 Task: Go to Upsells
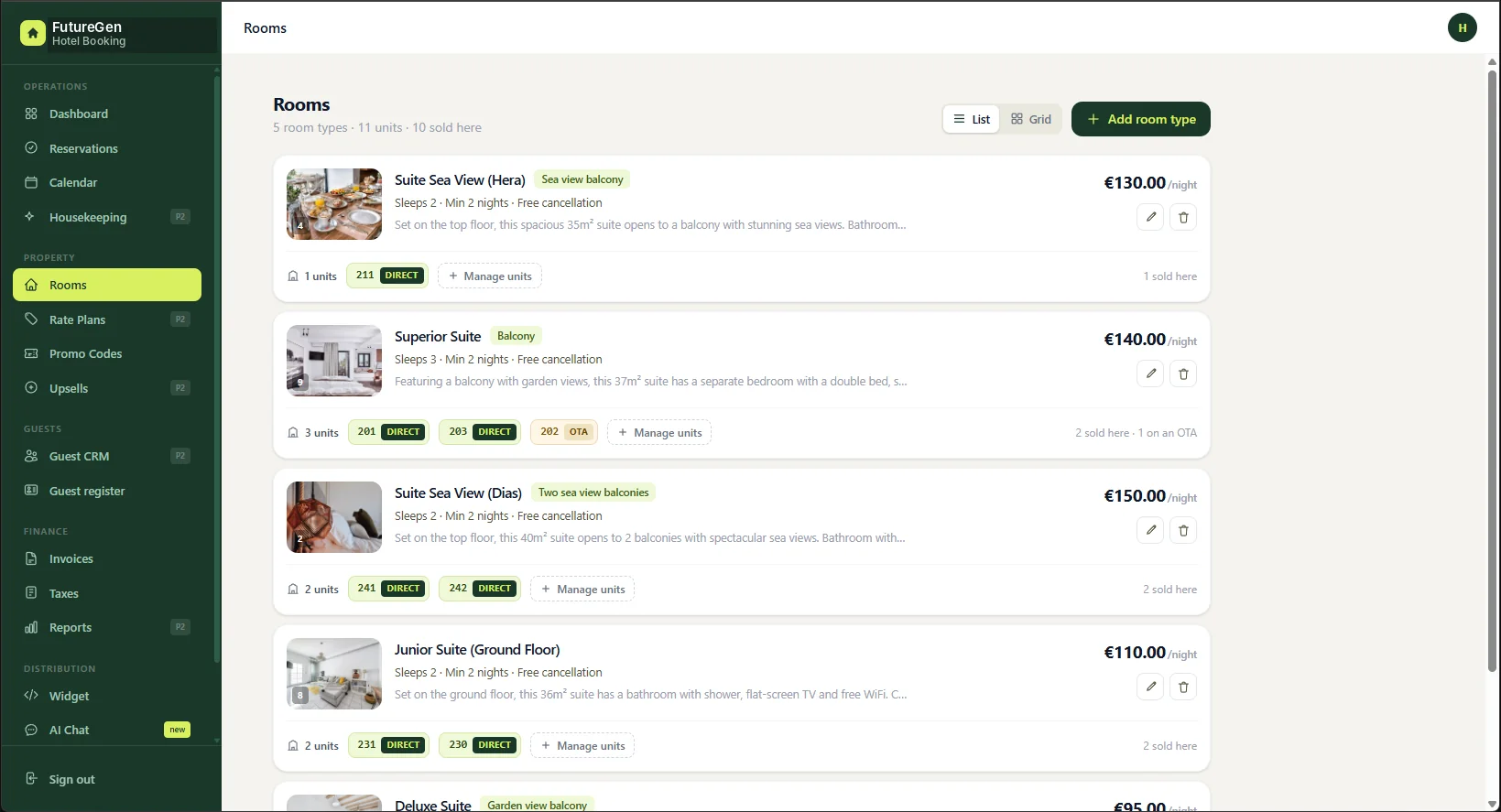pos(107,388)
